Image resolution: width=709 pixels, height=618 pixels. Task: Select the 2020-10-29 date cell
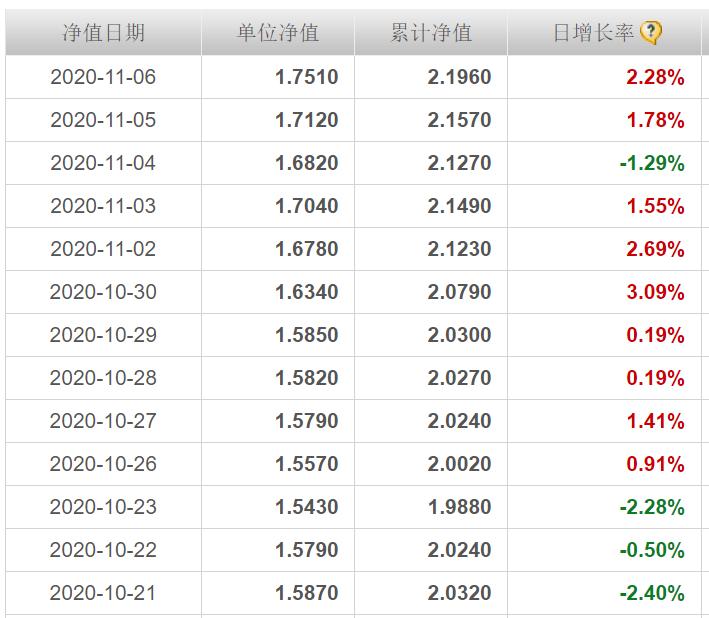pos(103,335)
